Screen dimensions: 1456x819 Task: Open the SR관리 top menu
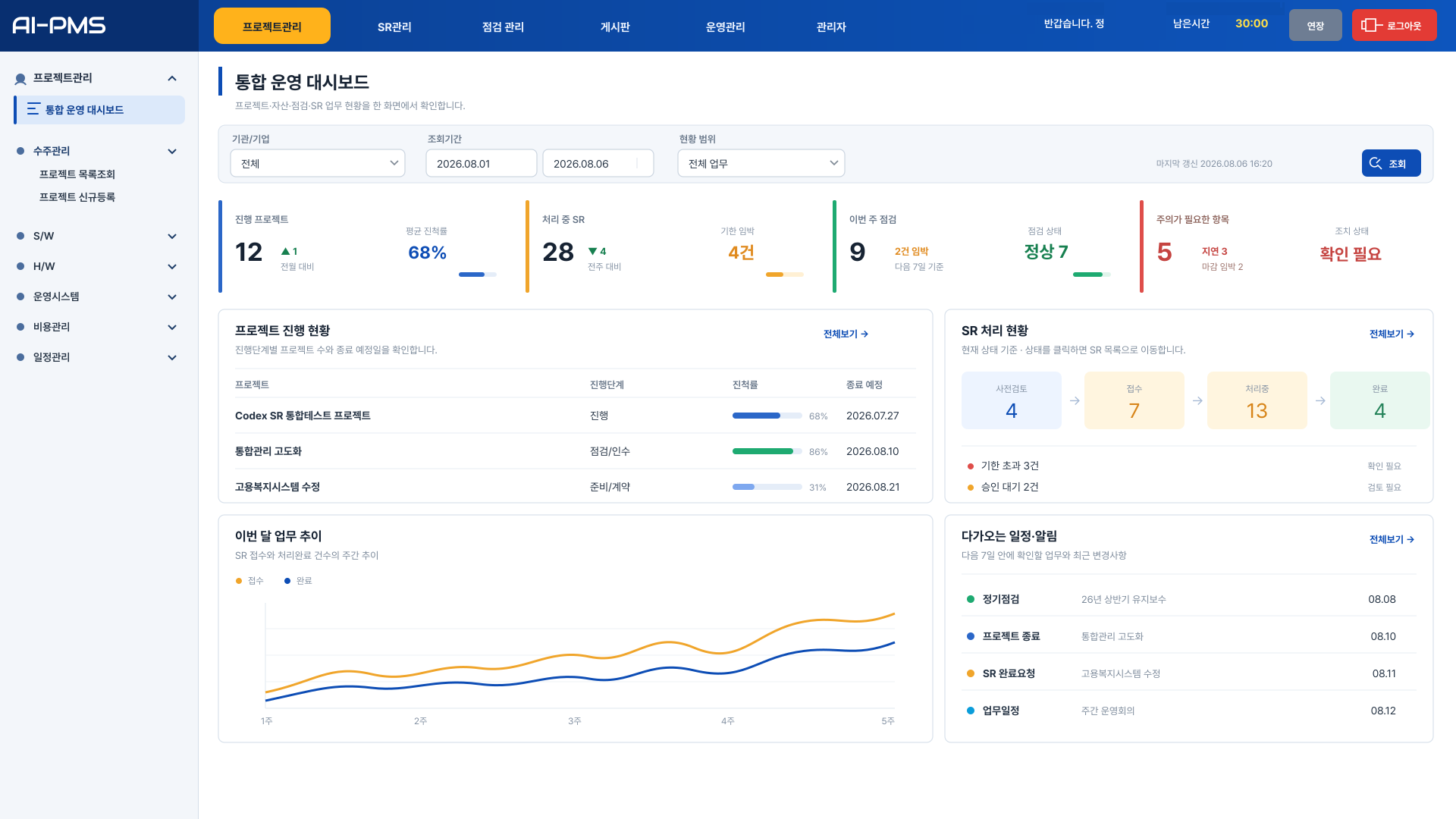[x=394, y=27]
